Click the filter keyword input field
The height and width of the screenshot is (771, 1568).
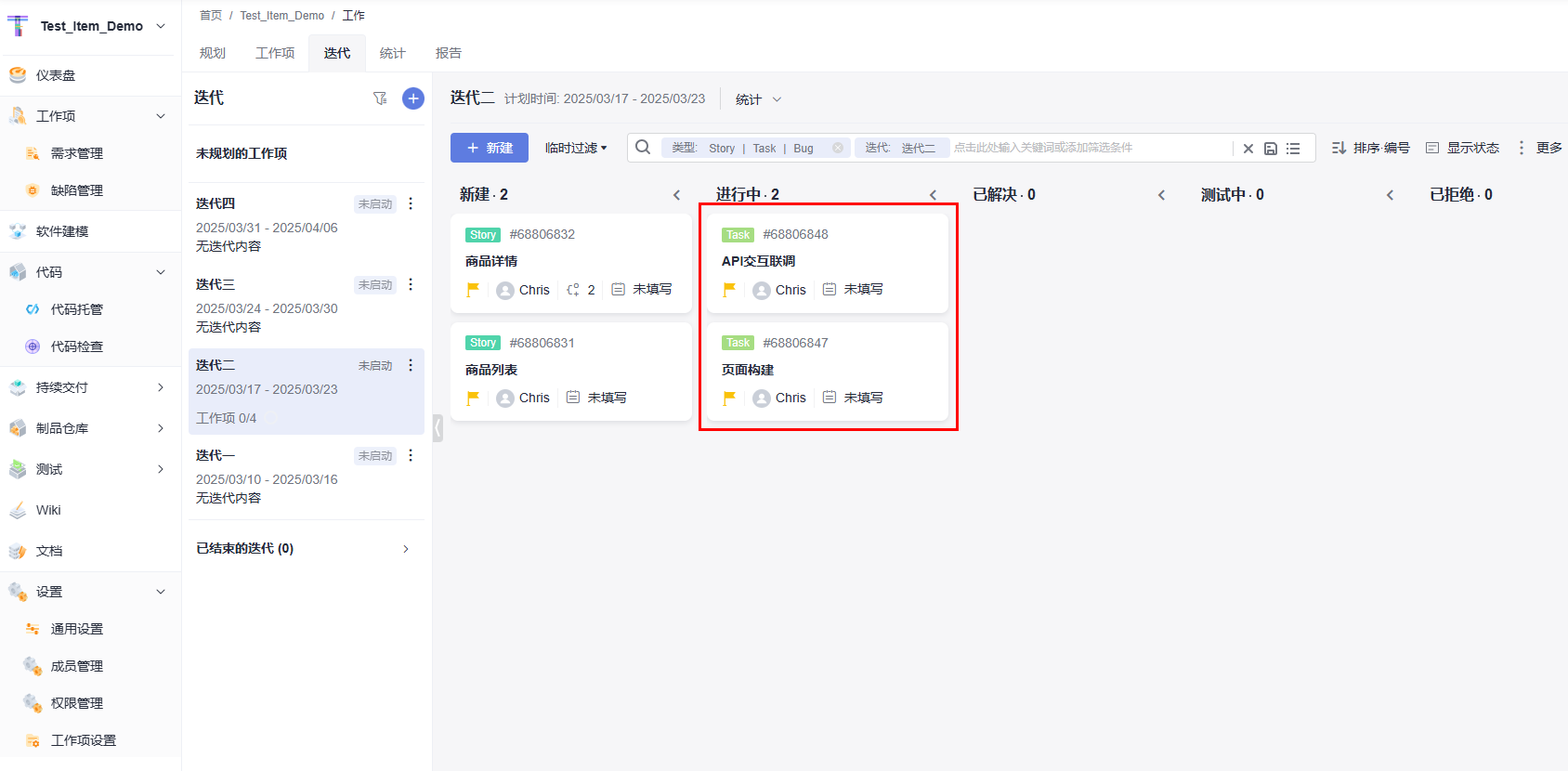(x=1087, y=148)
